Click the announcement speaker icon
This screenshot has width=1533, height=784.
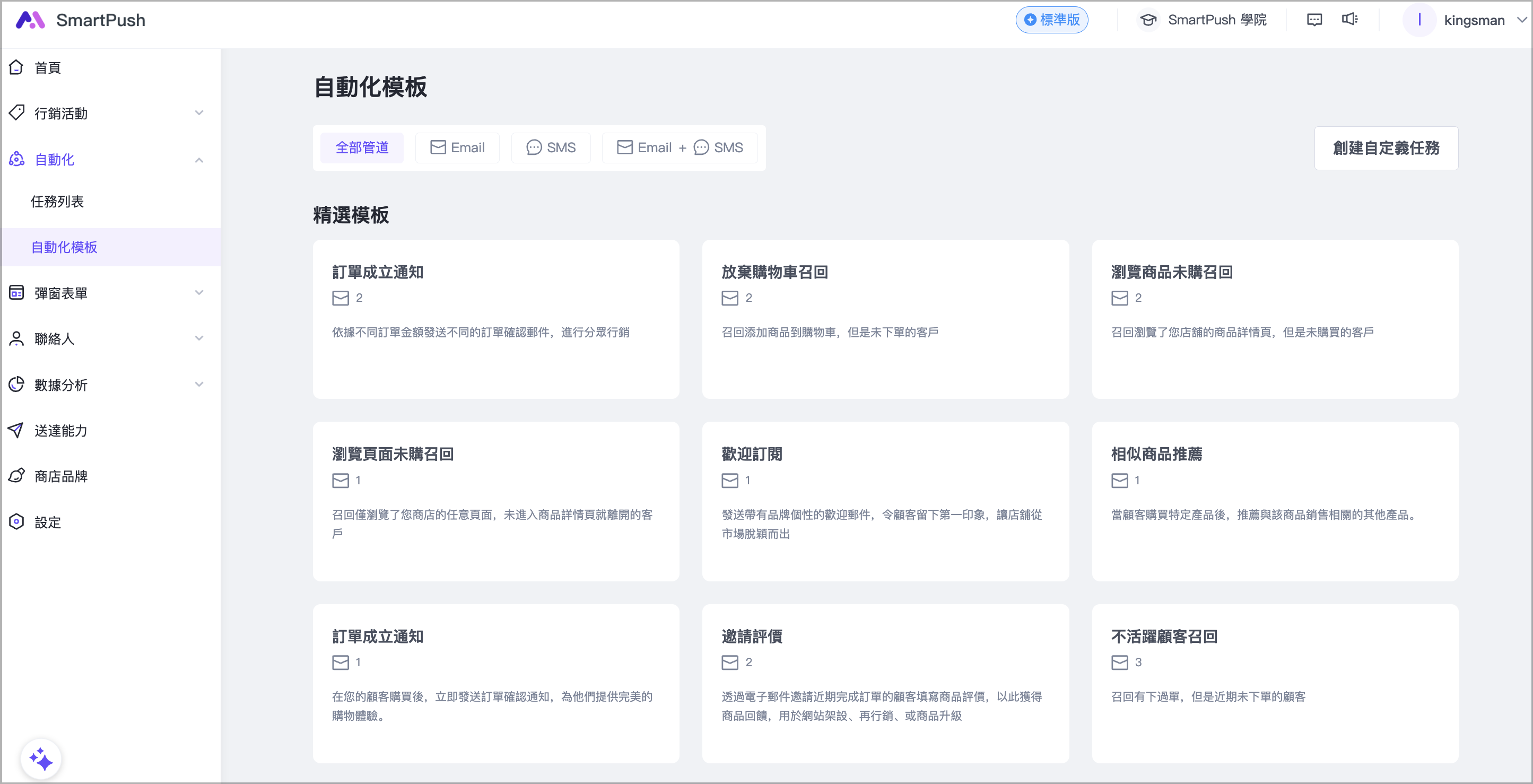point(1349,20)
